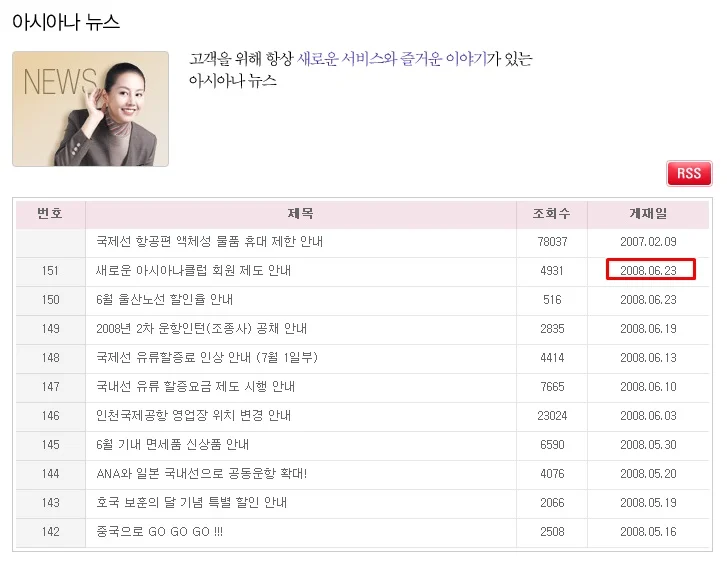The width and height of the screenshot is (727, 563).
Task: Click the NEWS banner image
Action: click(90, 109)
